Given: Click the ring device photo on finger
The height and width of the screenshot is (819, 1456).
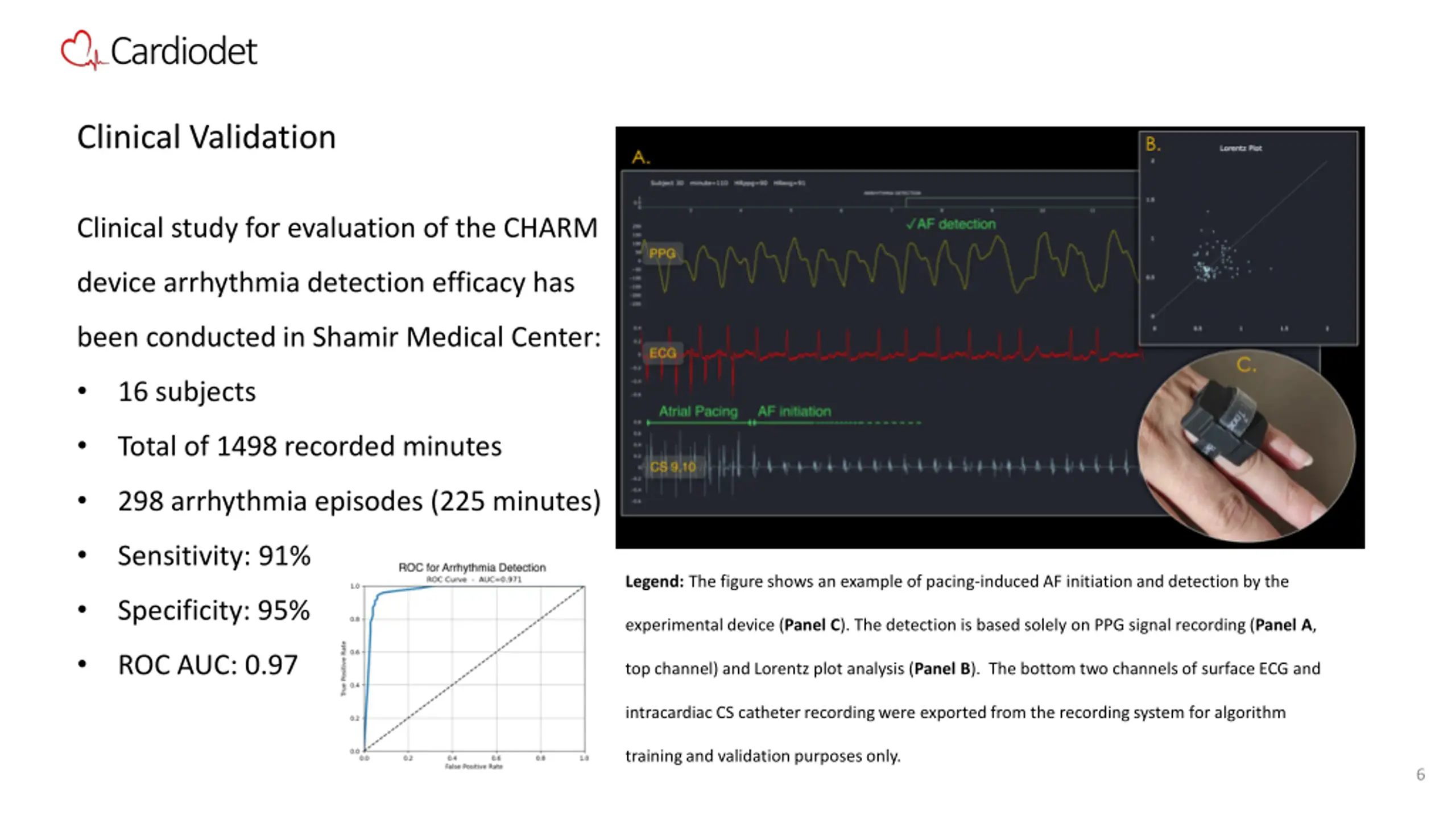Looking at the screenshot, I should click(x=1246, y=446).
